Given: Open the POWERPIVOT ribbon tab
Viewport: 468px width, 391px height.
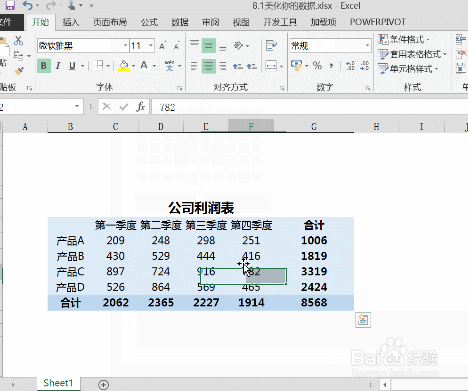Looking at the screenshot, I should [378, 22].
